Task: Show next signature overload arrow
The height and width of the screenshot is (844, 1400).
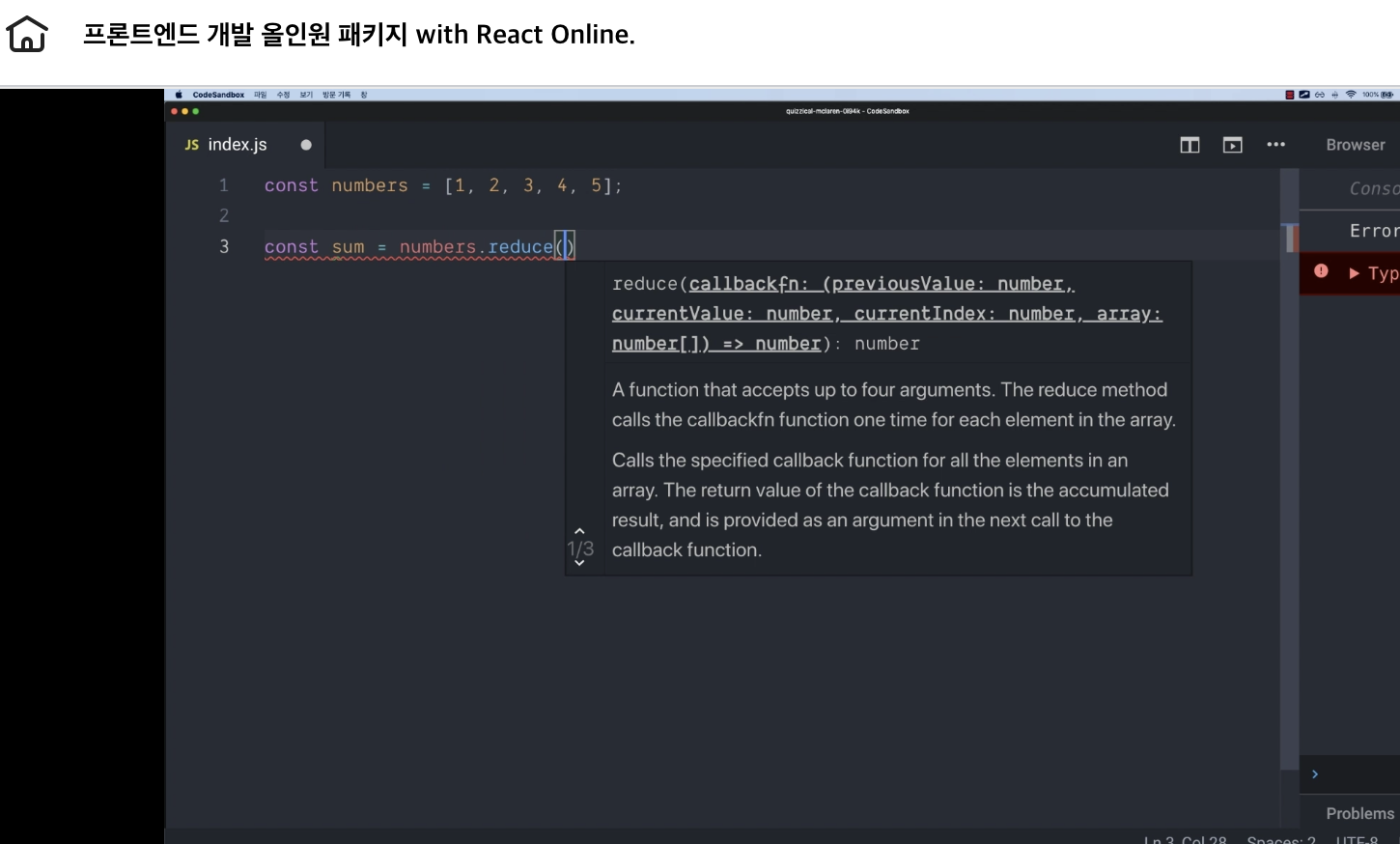Action: point(579,563)
